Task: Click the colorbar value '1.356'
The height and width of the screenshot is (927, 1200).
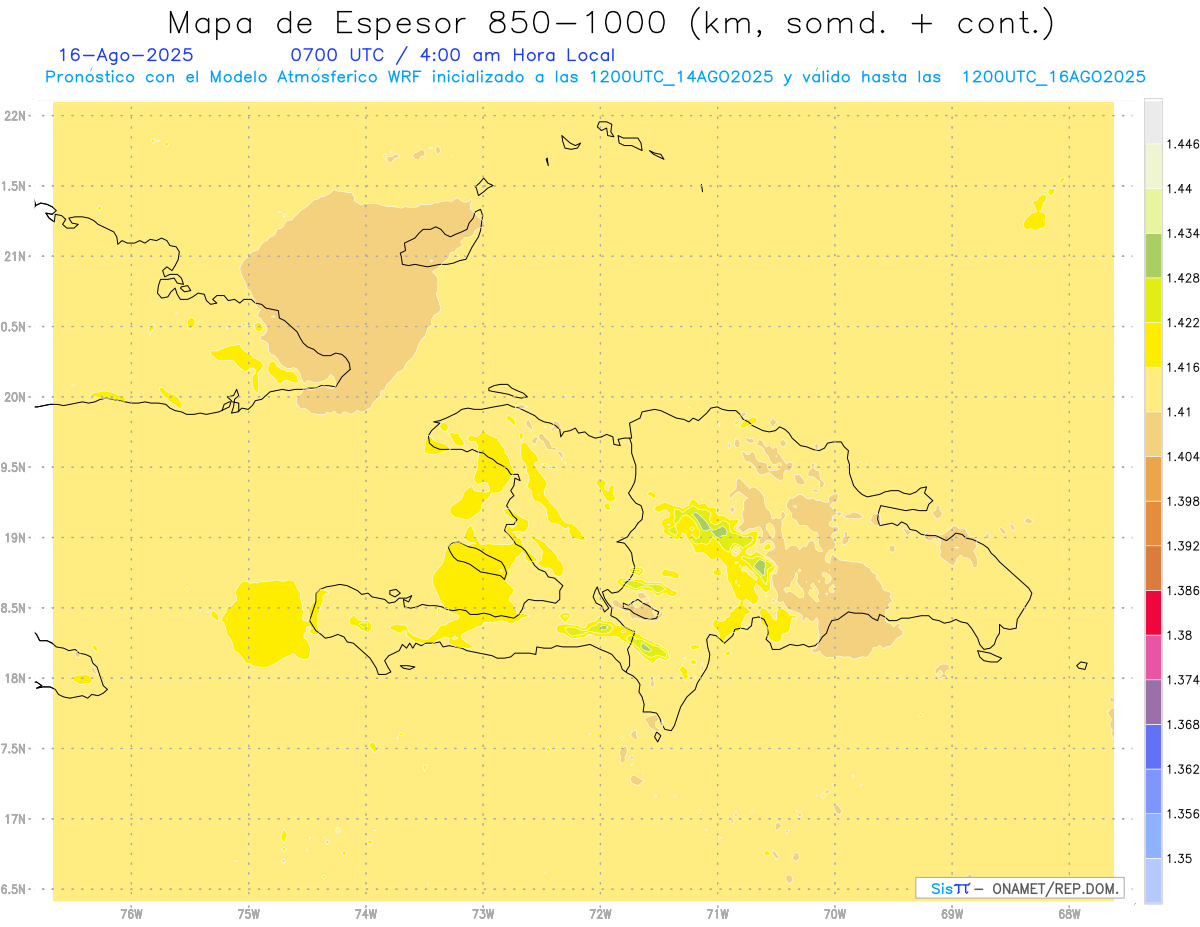Action: click(x=1183, y=814)
